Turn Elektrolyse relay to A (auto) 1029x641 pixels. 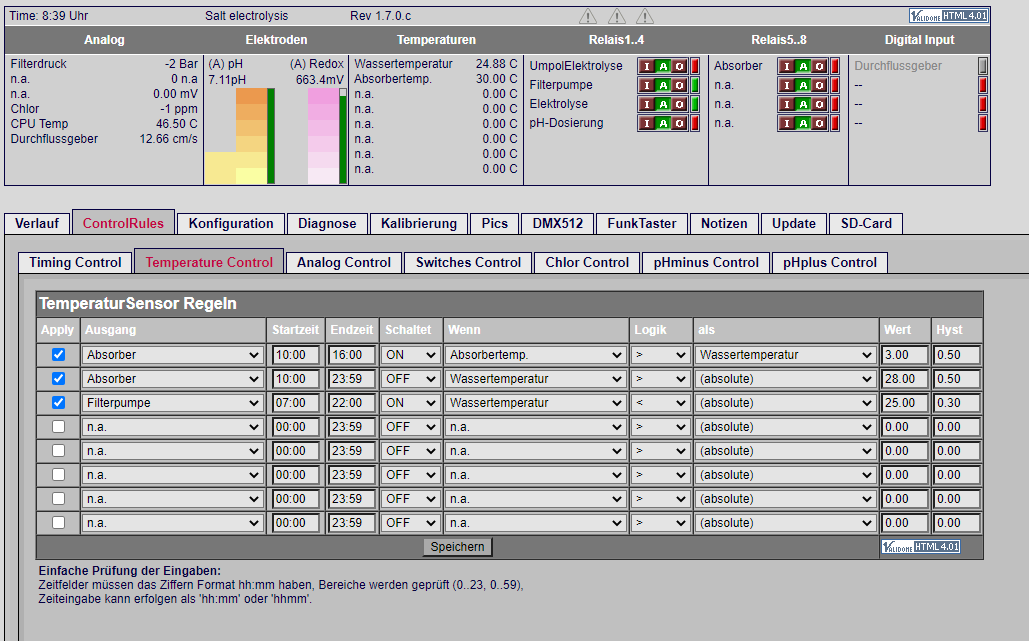click(663, 104)
